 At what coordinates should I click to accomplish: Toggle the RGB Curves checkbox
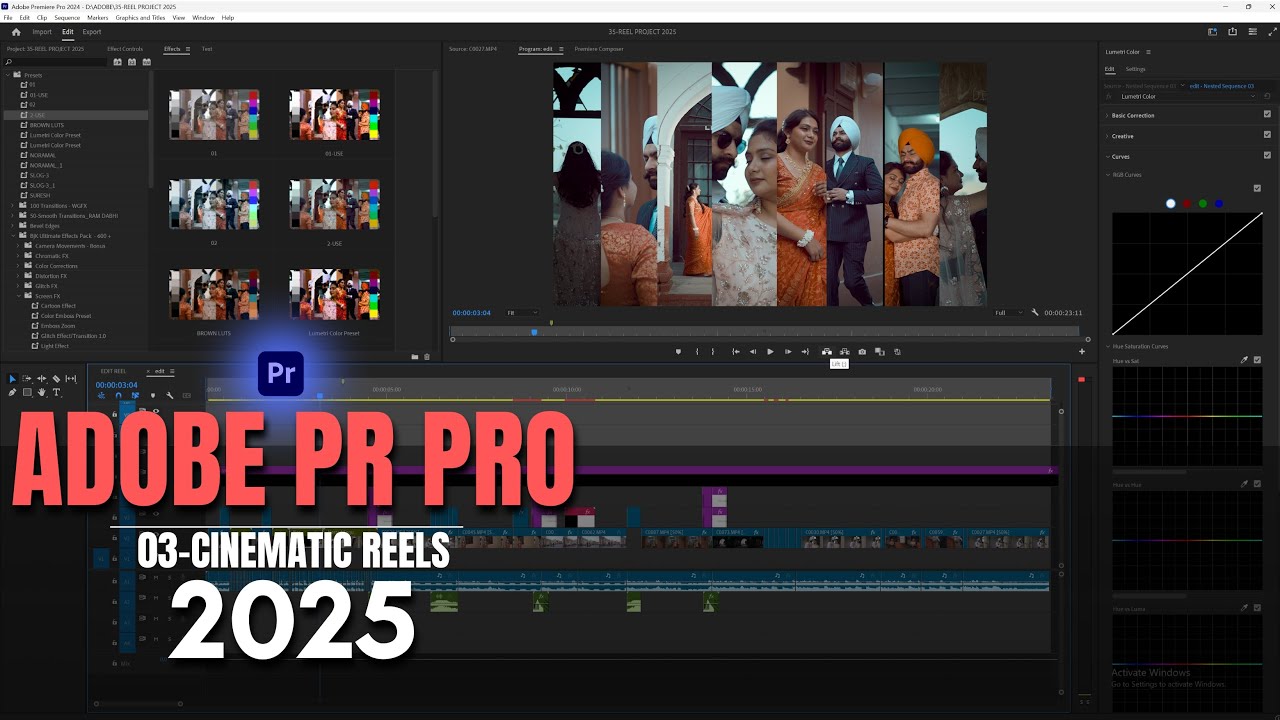pos(1257,188)
